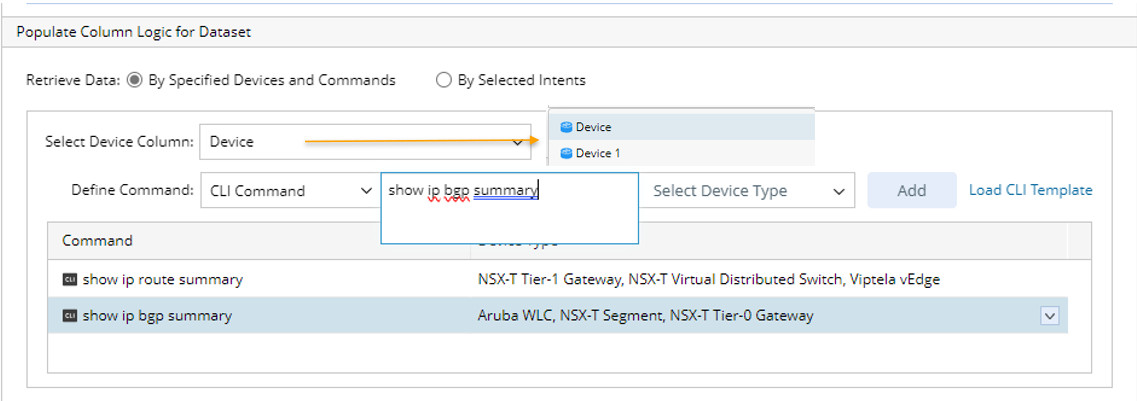Click CLI icon beside show ip bgp summary
Screen dimensions: 1137x401
coord(70,316)
